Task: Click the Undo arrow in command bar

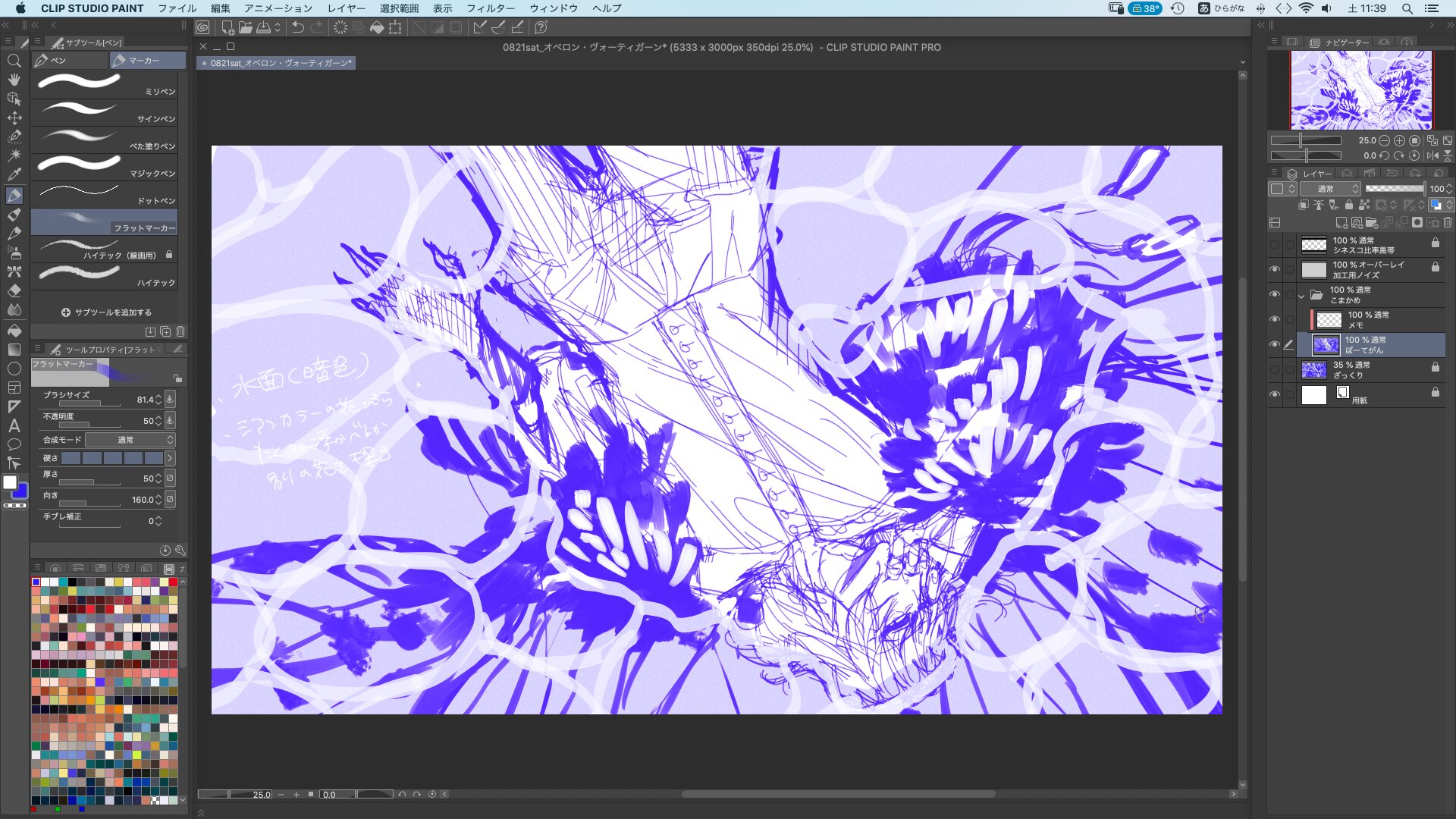Action: pyautogui.click(x=298, y=27)
